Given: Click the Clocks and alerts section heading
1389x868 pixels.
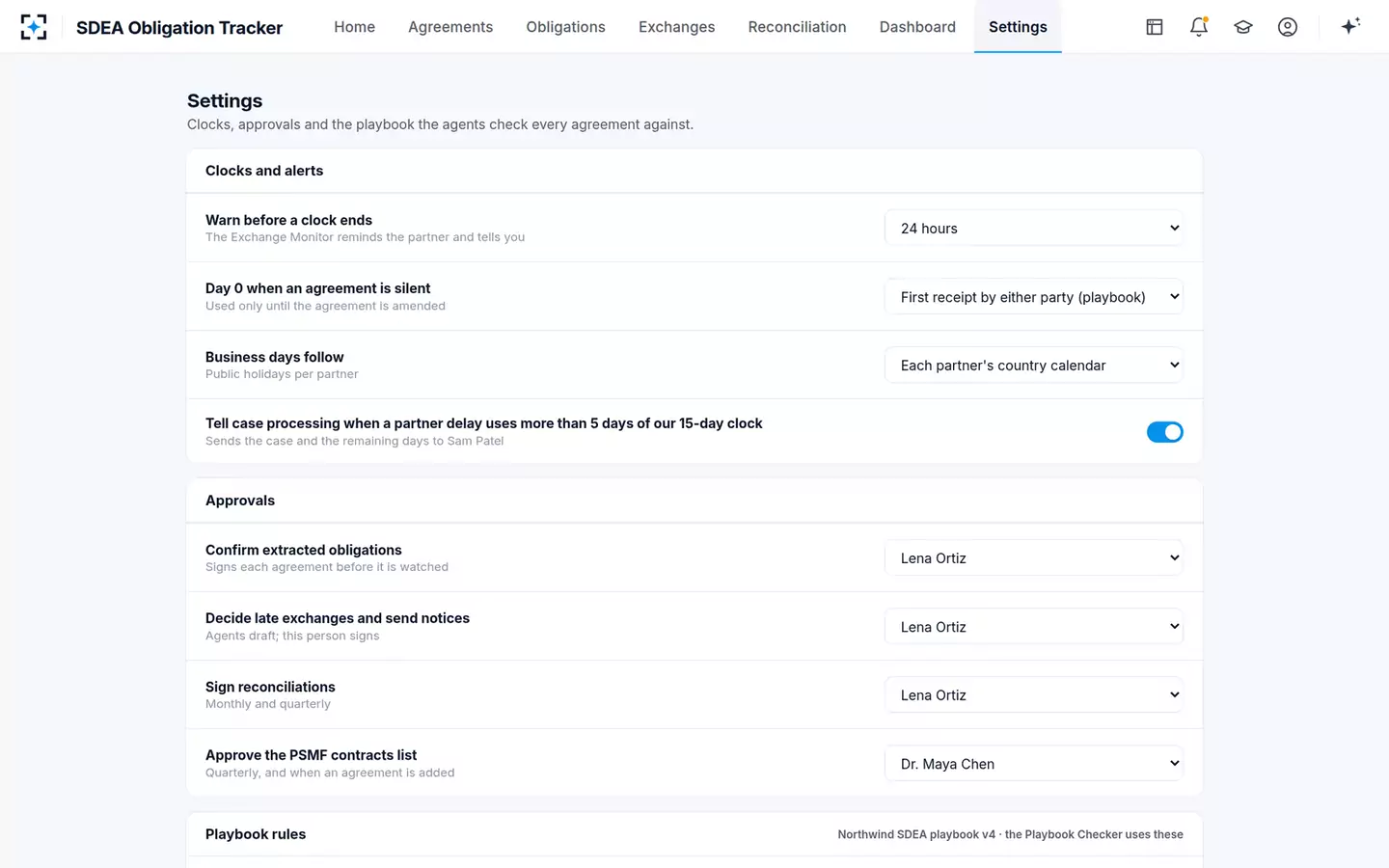Looking at the screenshot, I should [264, 171].
